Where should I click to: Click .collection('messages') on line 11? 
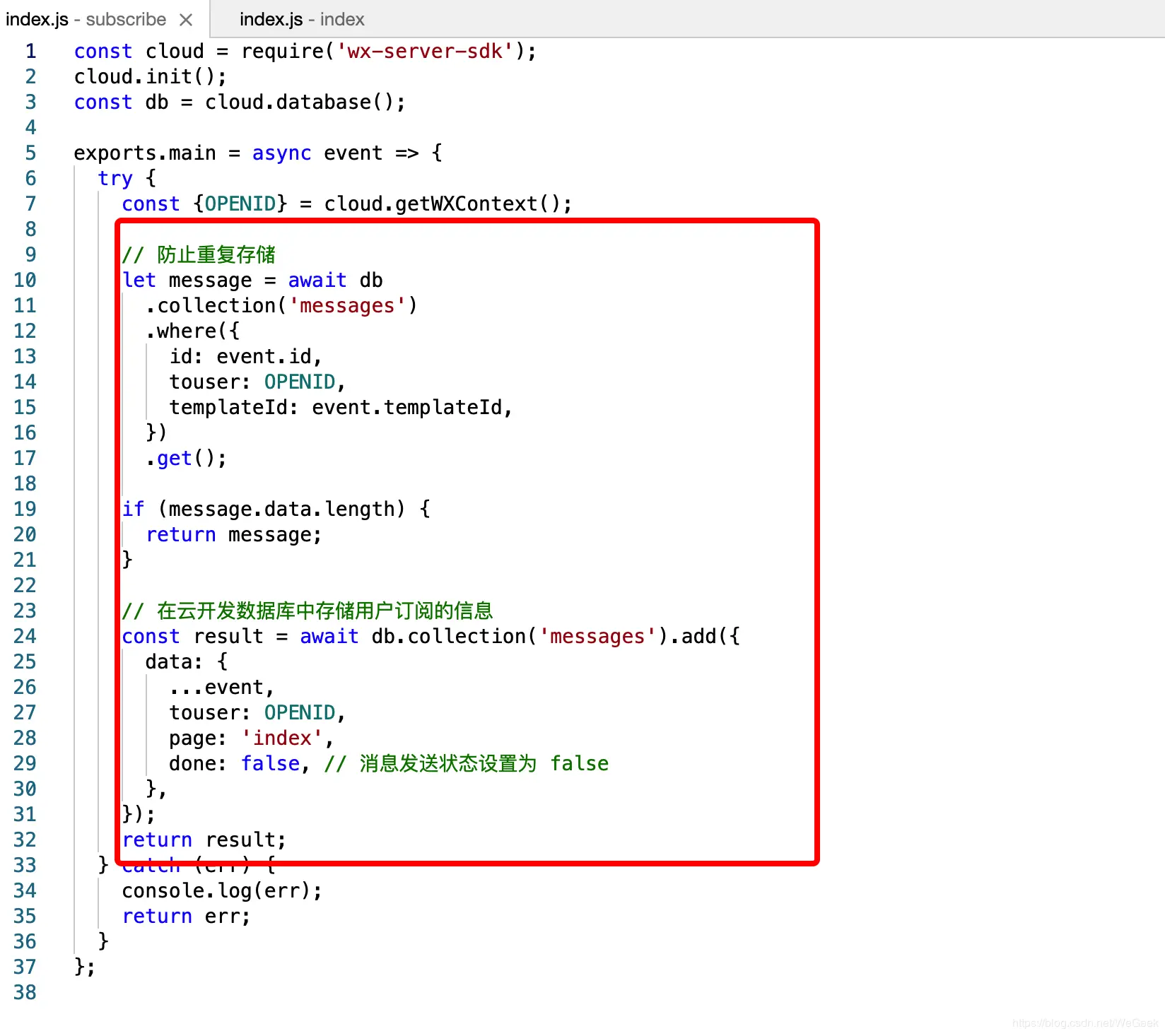(281, 306)
